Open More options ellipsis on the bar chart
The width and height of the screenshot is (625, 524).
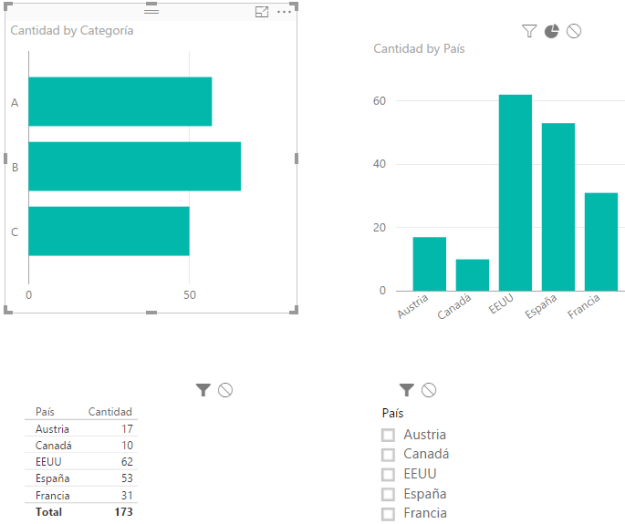[285, 12]
